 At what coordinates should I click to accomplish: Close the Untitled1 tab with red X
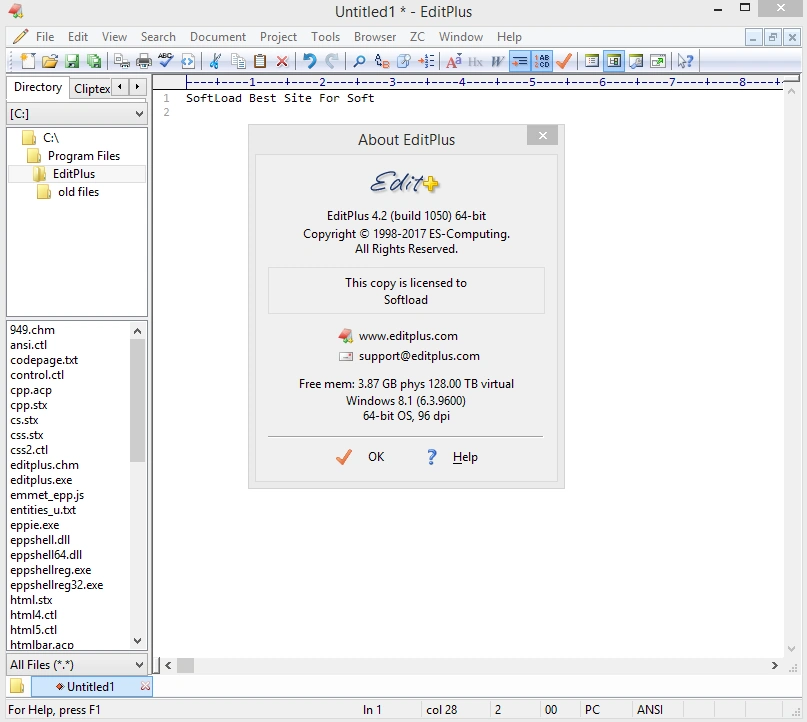tap(145, 686)
